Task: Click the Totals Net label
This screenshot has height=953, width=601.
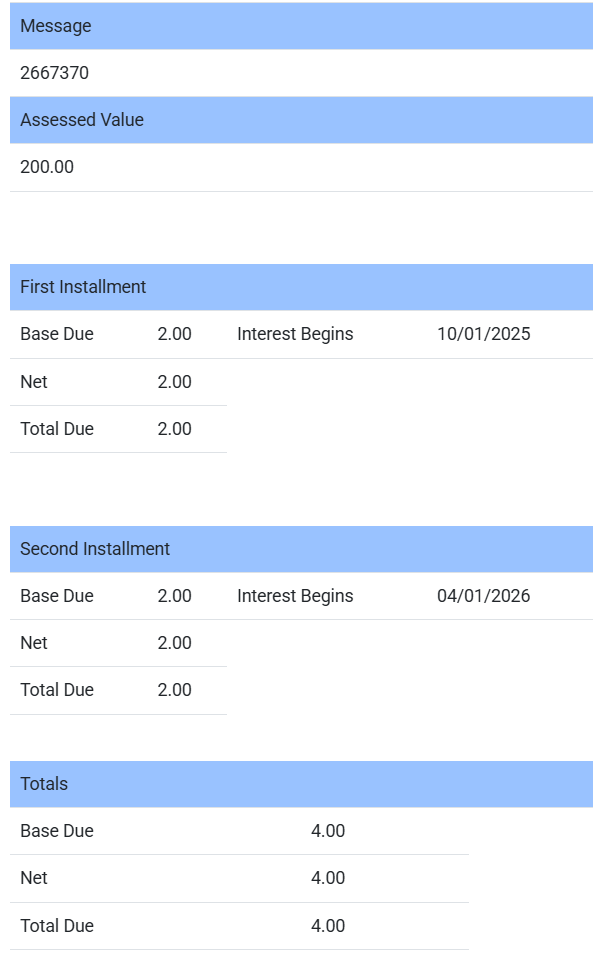Action: pos(34,878)
